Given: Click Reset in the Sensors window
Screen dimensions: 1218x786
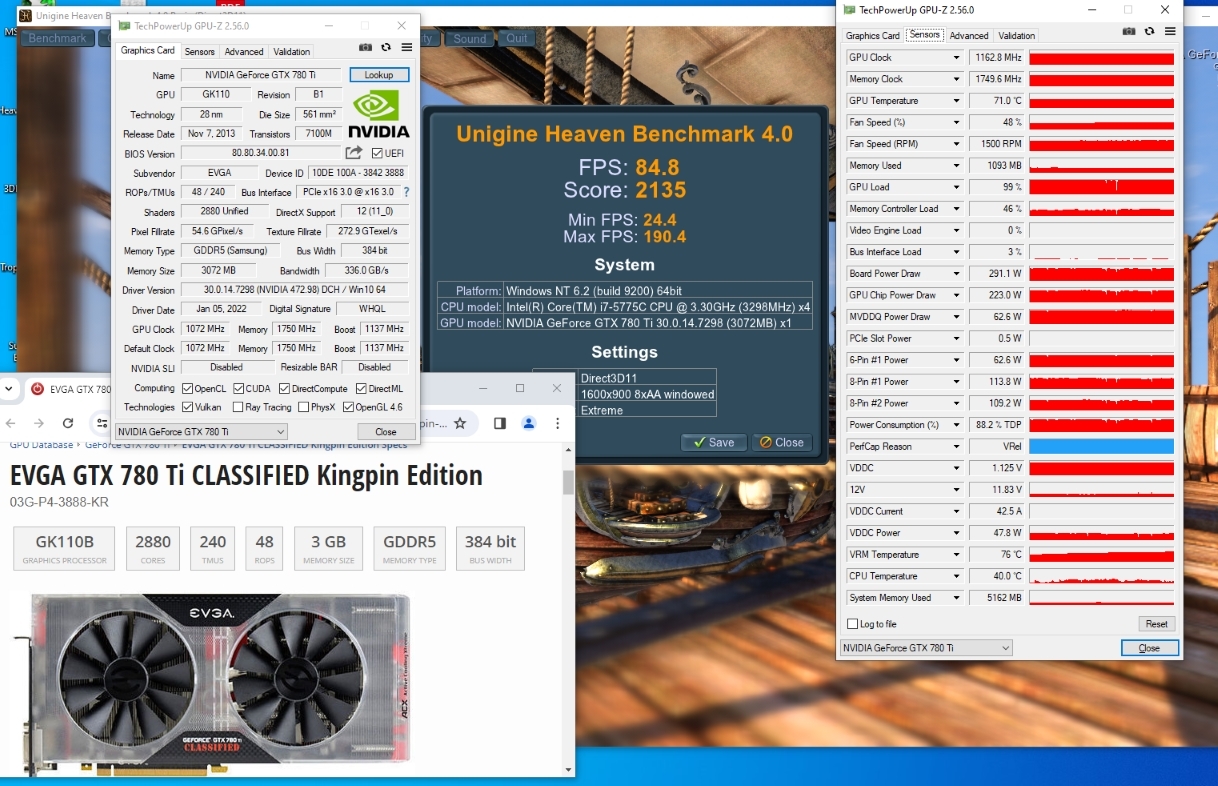Looking at the screenshot, I should 1156,624.
